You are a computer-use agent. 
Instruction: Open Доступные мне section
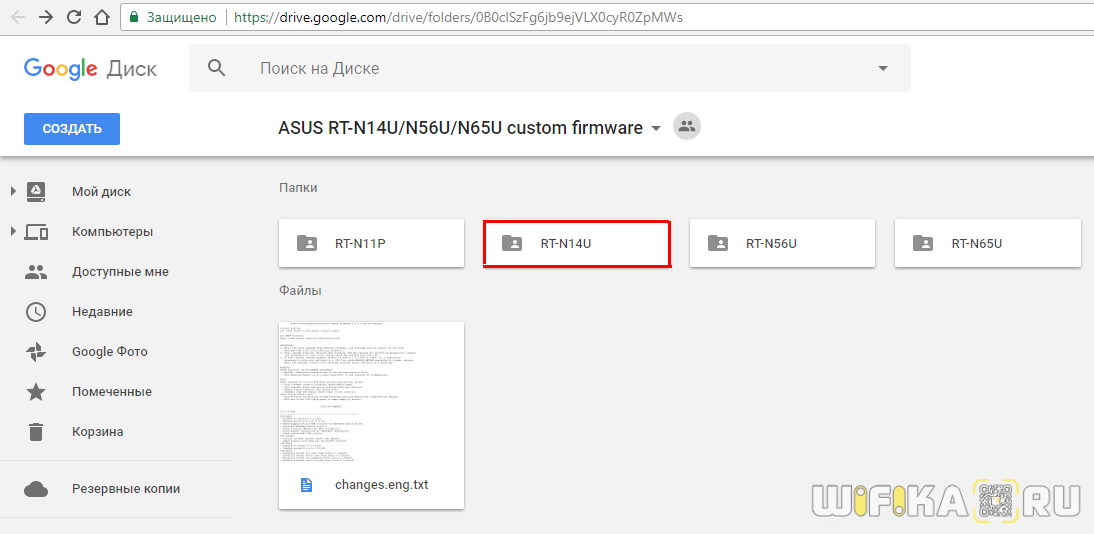[x=120, y=272]
